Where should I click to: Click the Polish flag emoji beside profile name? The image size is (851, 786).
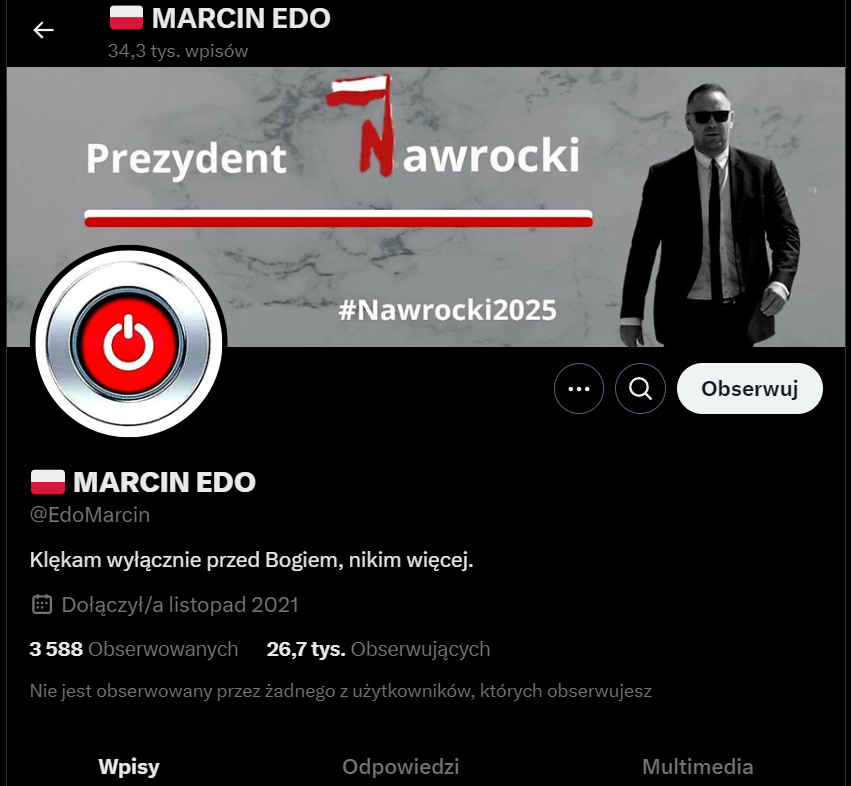click(48, 482)
